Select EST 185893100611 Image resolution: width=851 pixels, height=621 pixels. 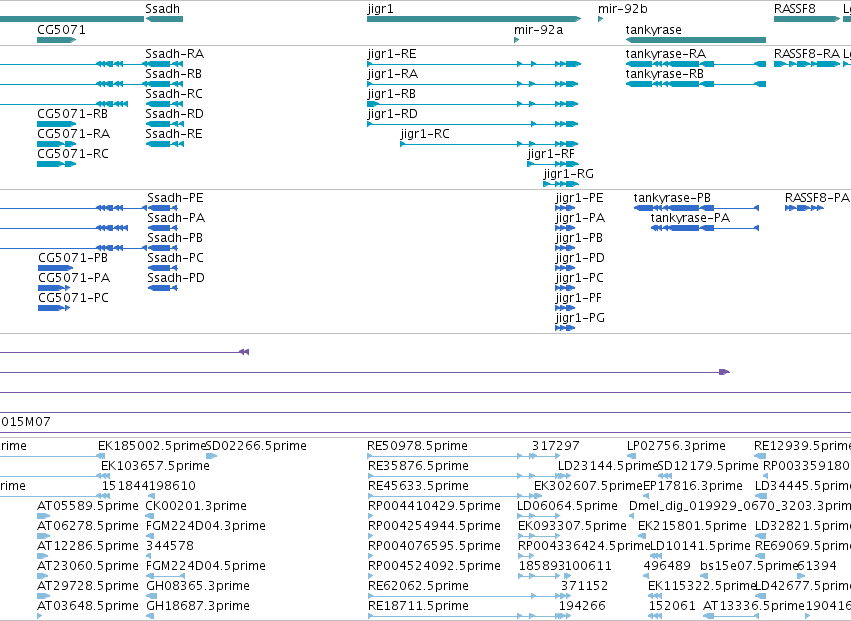565,566
